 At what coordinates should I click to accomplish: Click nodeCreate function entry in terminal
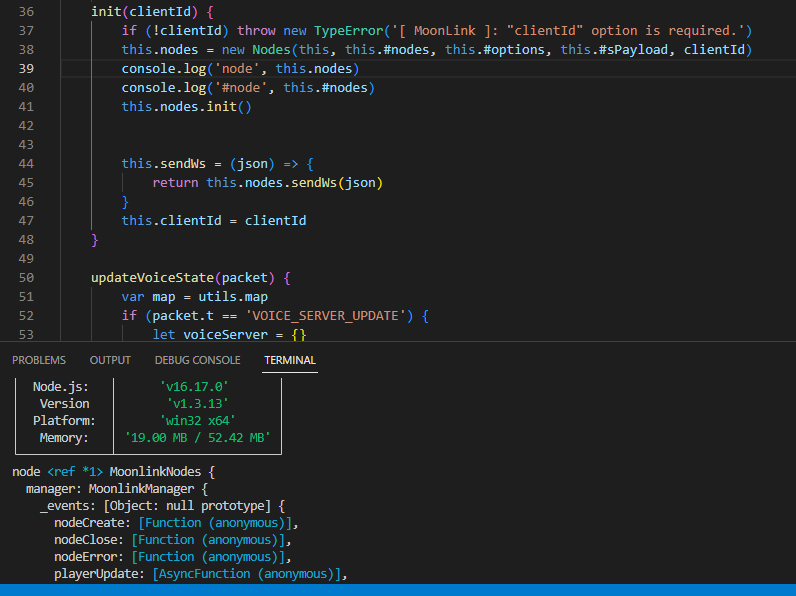click(x=176, y=523)
